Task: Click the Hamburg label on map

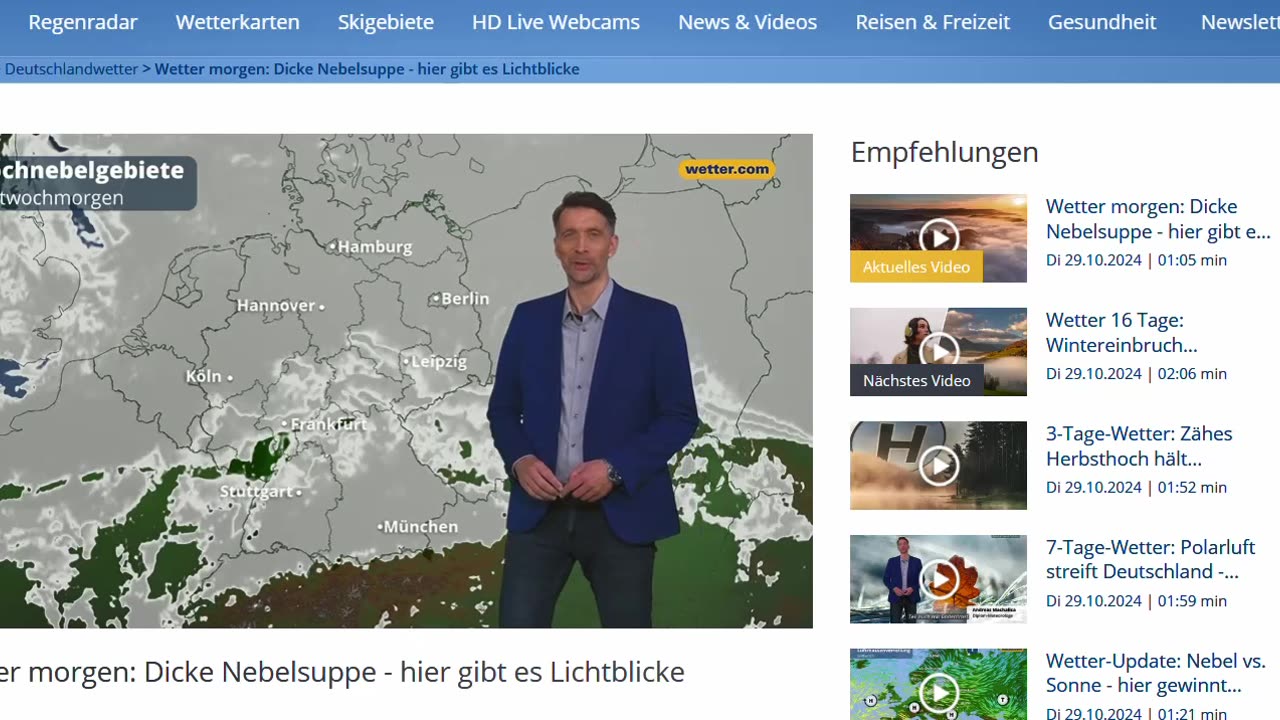Action: coord(374,246)
